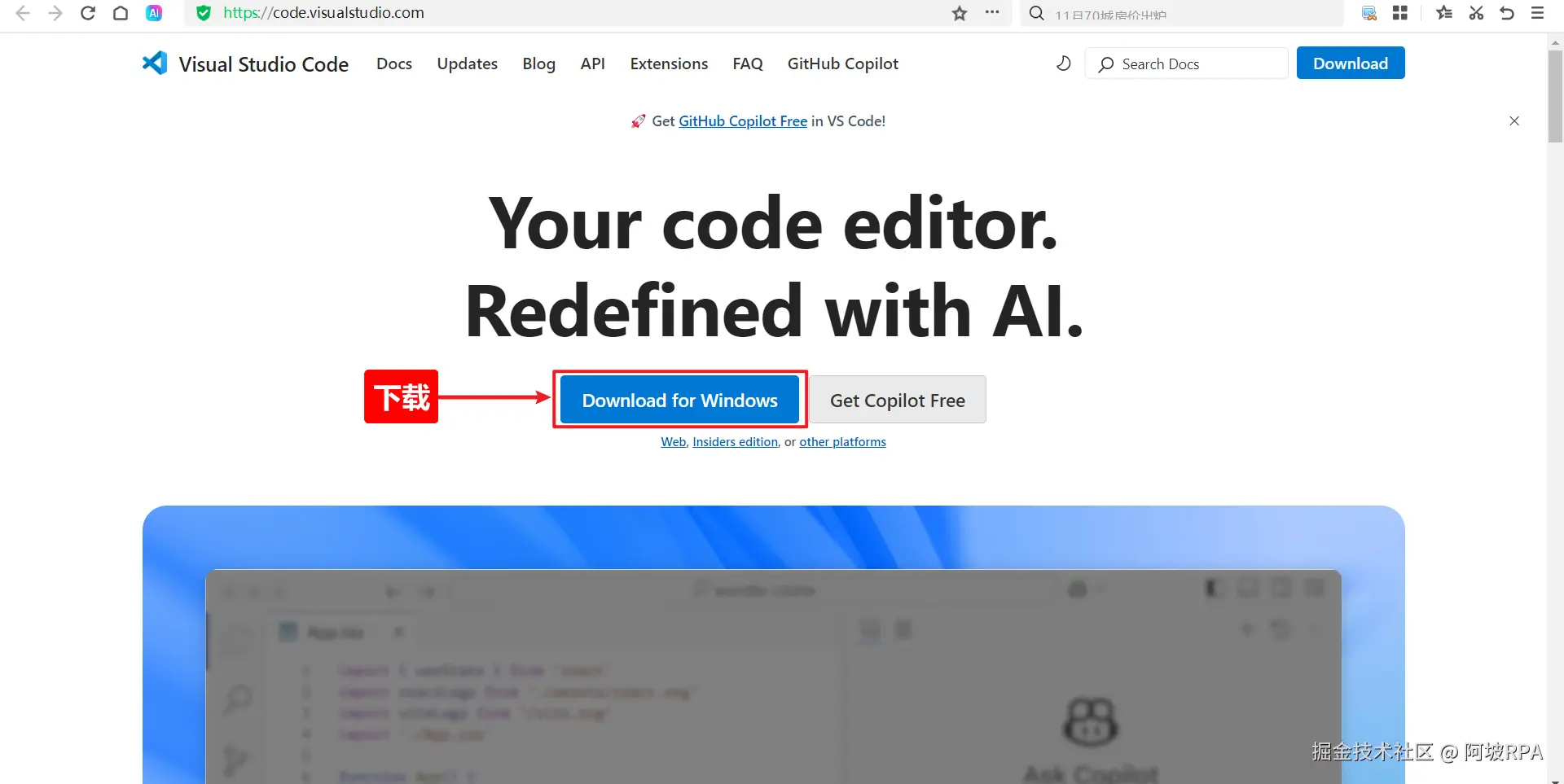Reload the page with refresh icon
The image size is (1564, 784).
tap(88, 13)
